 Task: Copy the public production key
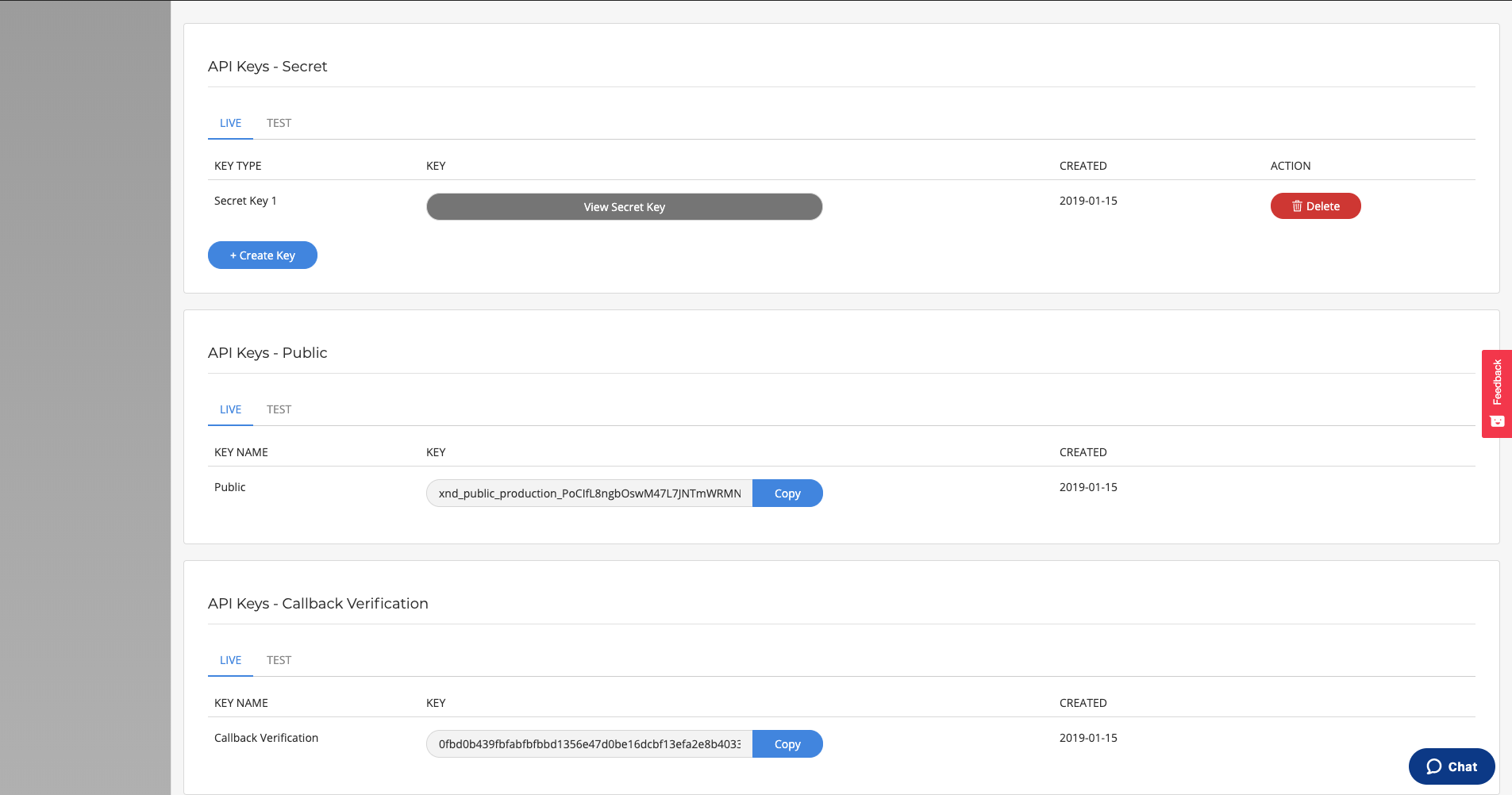pos(787,494)
